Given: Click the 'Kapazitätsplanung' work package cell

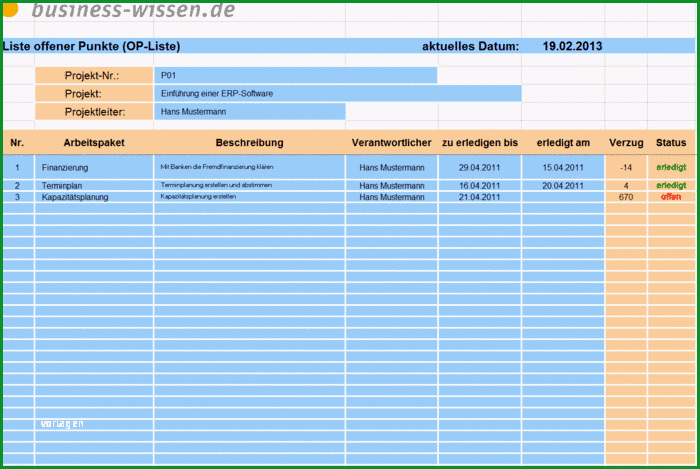Looking at the screenshot, I should [94, 197].
